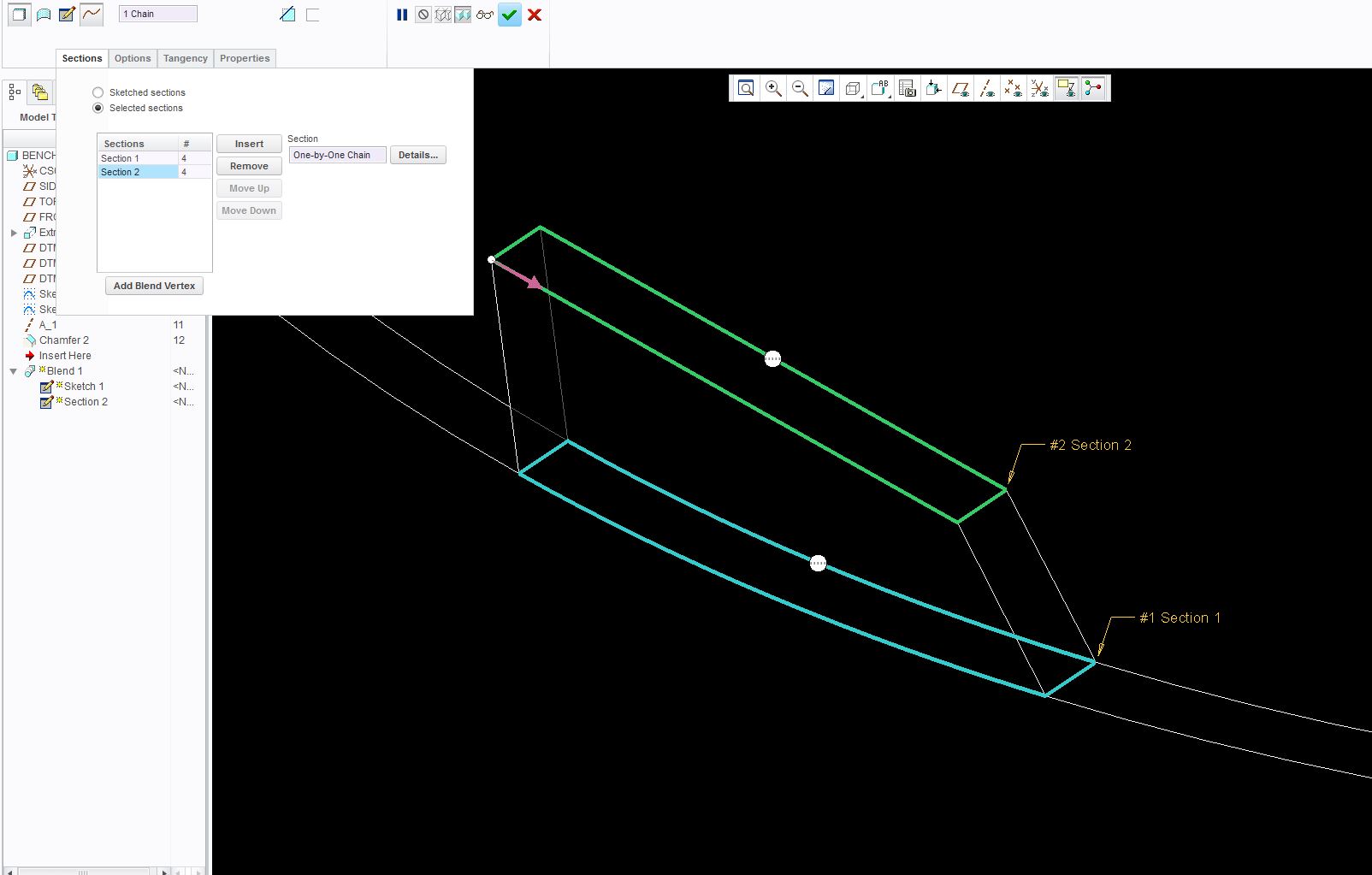Open the Tangency tab
The image size is (1372, 875).
[186, 58]
